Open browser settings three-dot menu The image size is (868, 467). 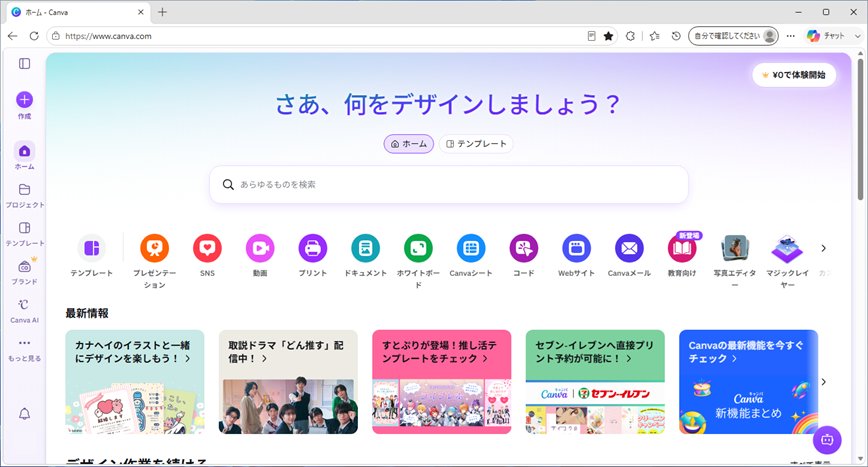point(790,36)
